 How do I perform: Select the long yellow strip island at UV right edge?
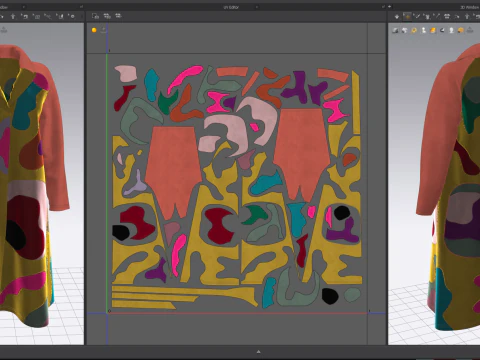coord(356,102)
